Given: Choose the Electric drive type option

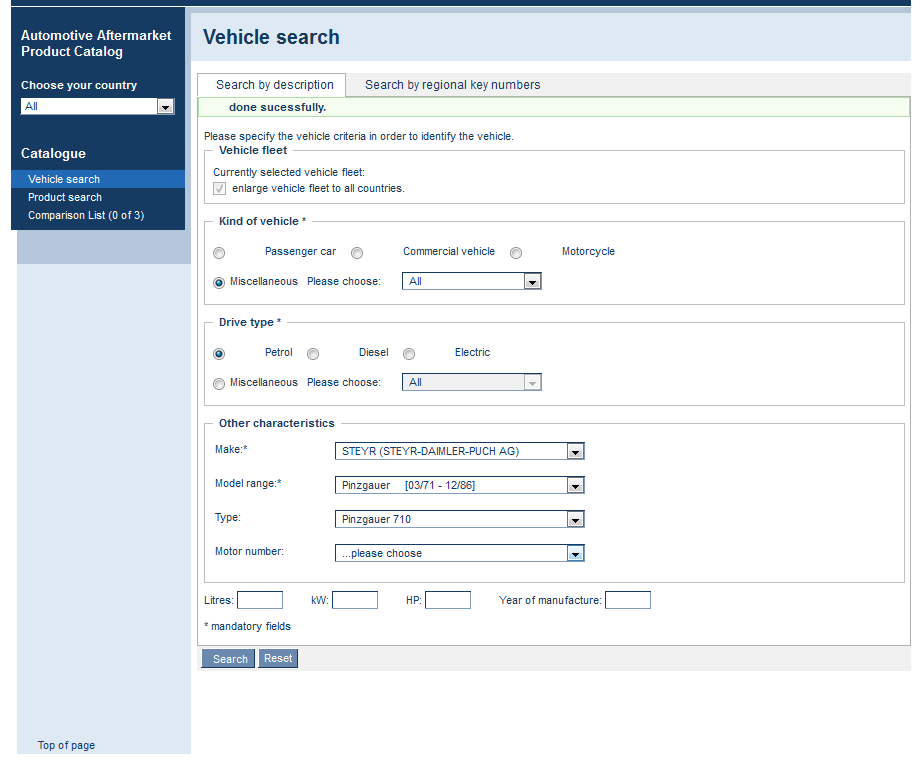Looking at the screenshot, I should pos(409,354).
